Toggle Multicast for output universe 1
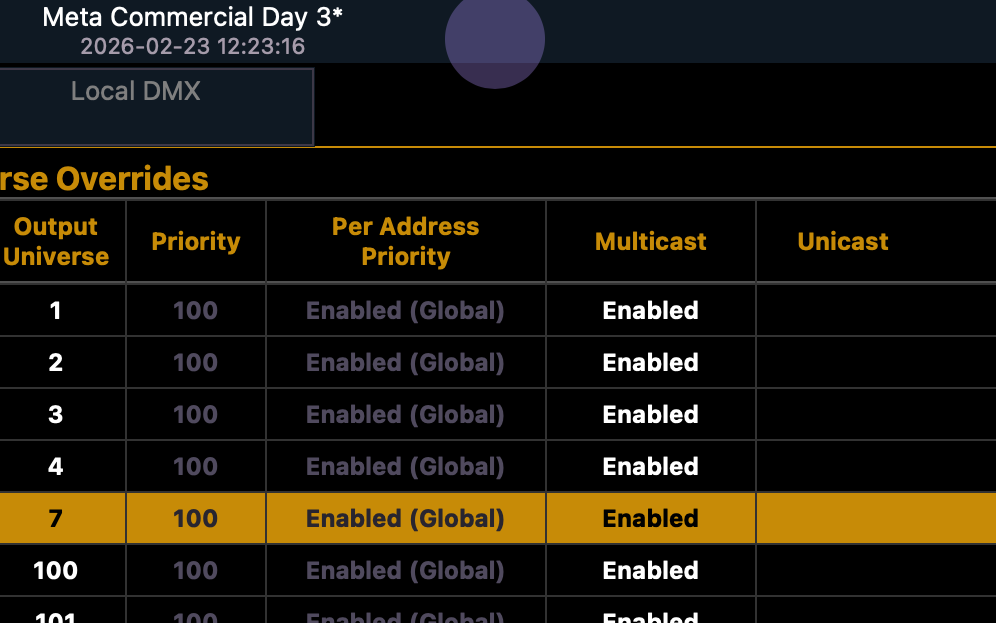This screenshot has width=996, height=623. click(x=650, y=311)
